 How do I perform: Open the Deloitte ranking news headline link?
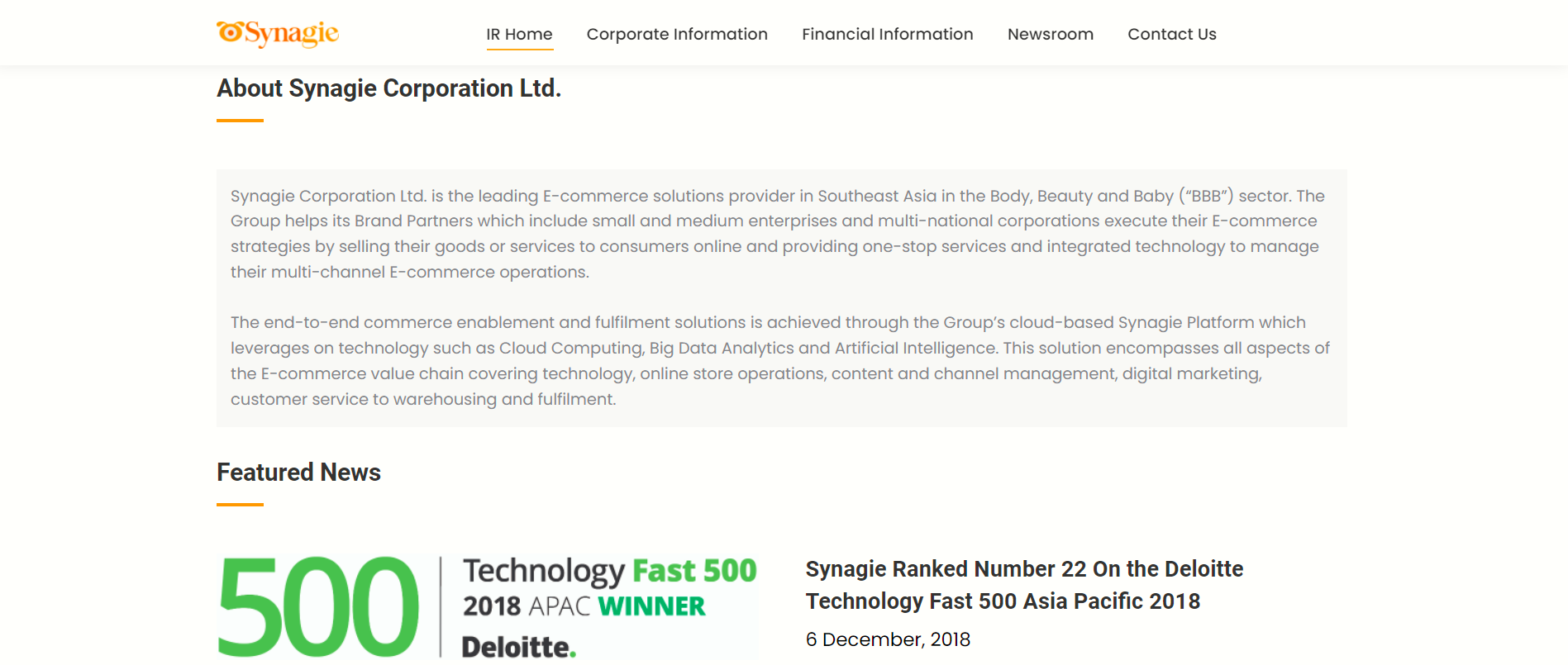point(1023,585)
